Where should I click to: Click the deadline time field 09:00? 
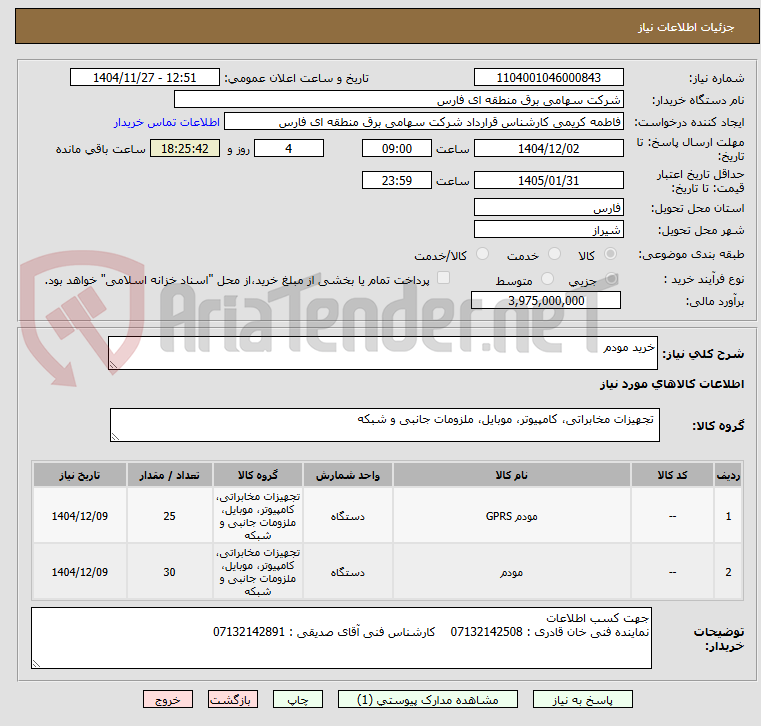(397, 148)
